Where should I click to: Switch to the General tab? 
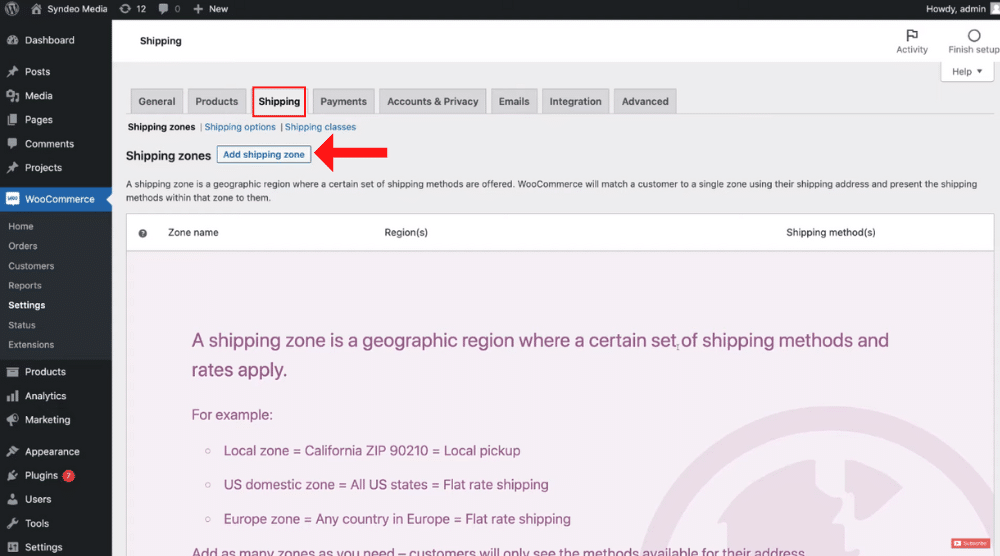pos(156,101)
